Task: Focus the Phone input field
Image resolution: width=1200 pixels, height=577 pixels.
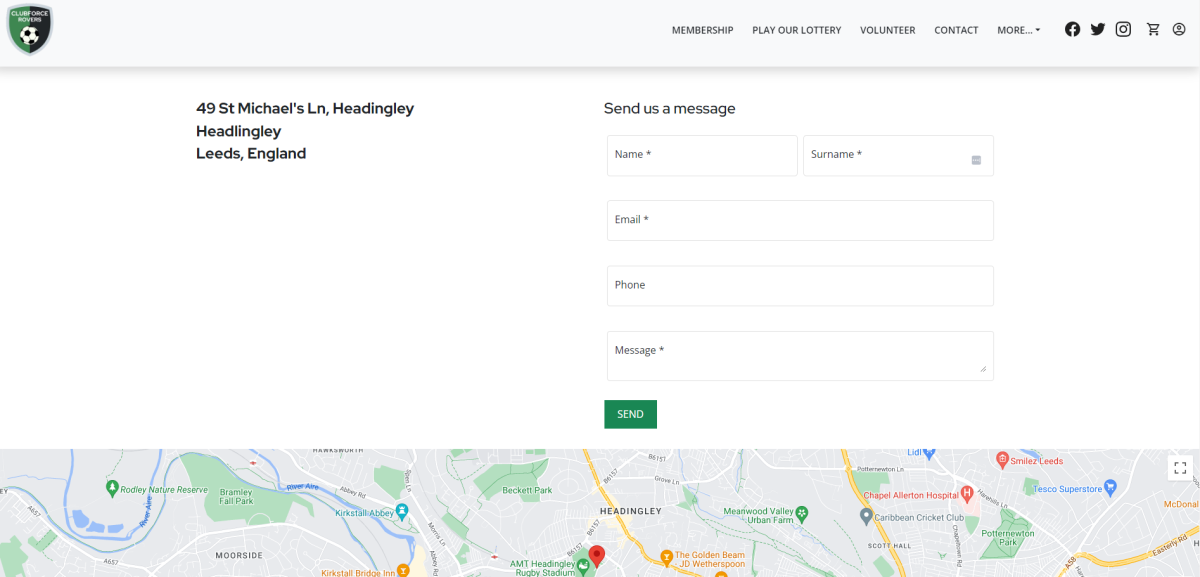Action: [x=800, y=286]
